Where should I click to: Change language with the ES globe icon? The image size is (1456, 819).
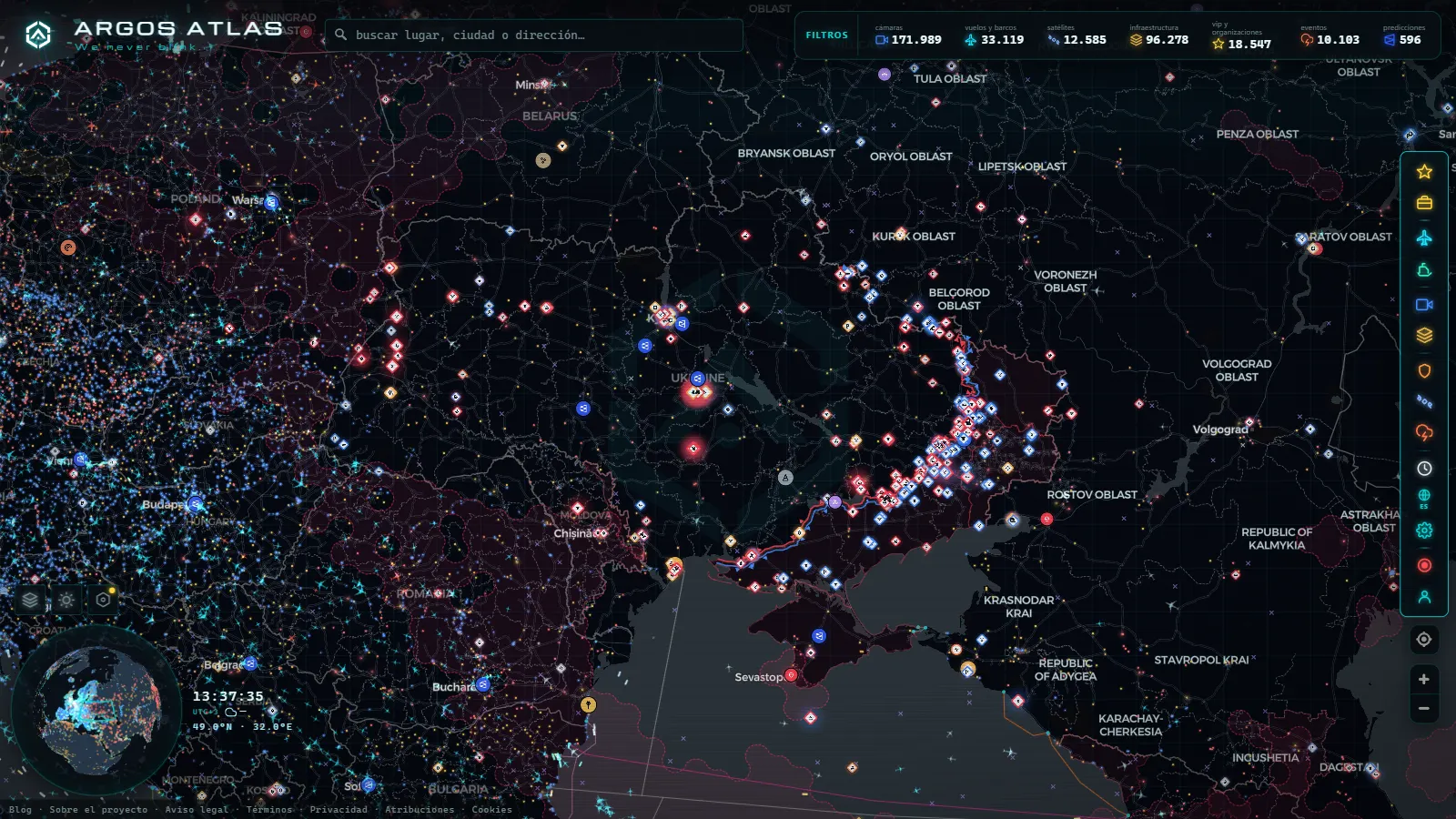(1424, 498)
